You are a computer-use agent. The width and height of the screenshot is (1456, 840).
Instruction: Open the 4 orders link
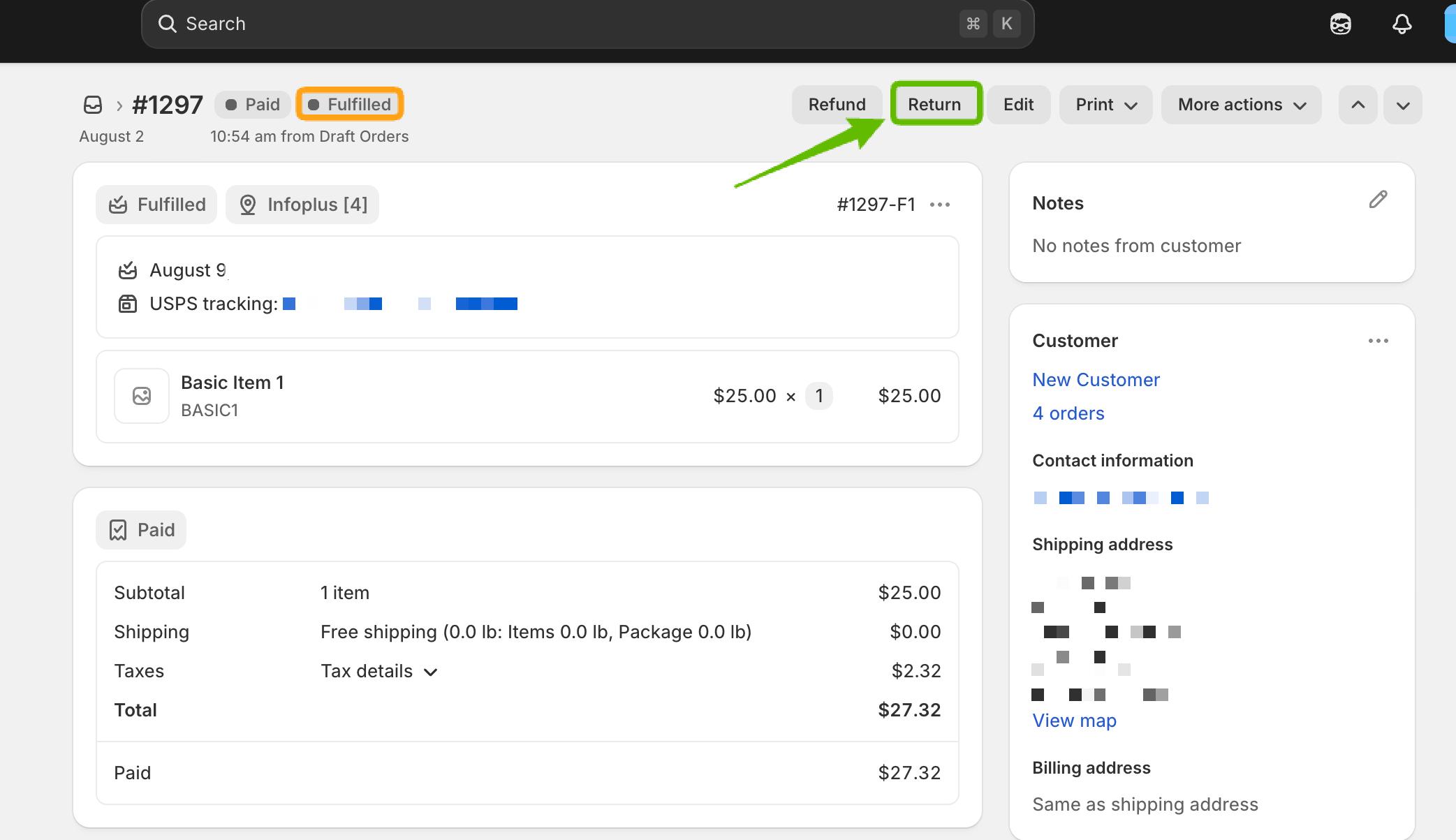pos(1068,413)
